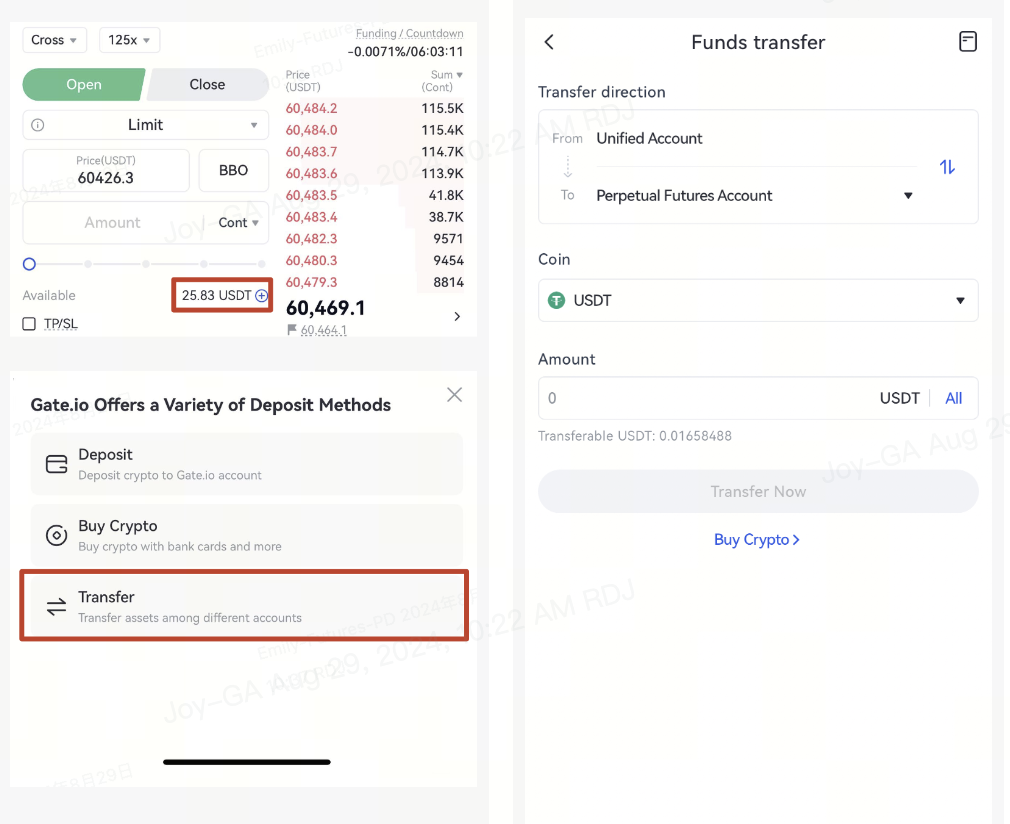Image resolution: width=1010 pixels, height=824 pixels.
Task: Swap transfer direction with arrows icon
Action: 947,167
